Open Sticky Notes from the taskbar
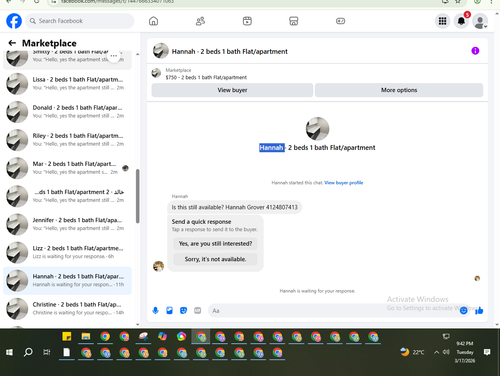This screenshot has height=376, width=500. [x=67, y=336]
